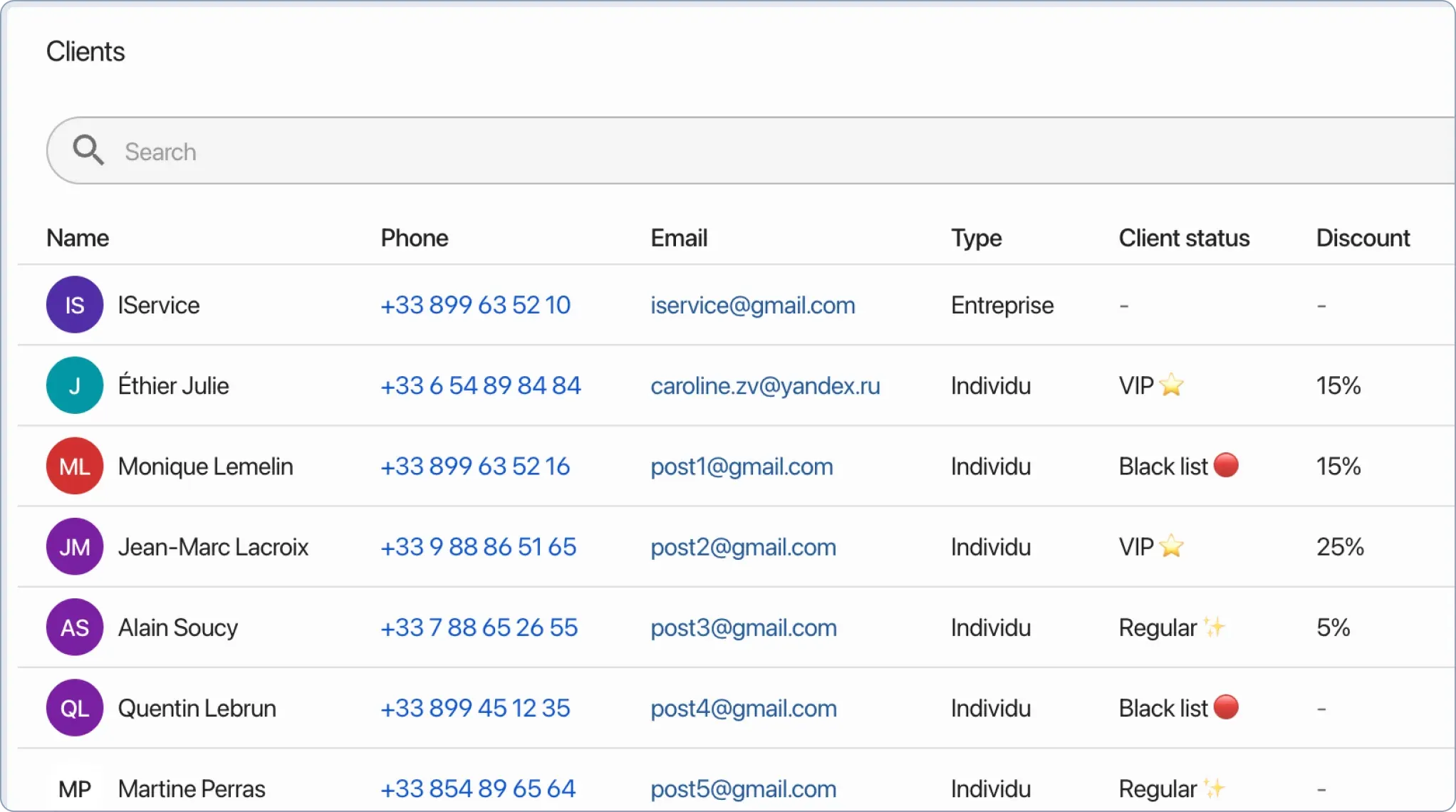The image size is (1456, 812).
Task: Call +33 899 63 52 10 for IService
Action: [475, 304]
